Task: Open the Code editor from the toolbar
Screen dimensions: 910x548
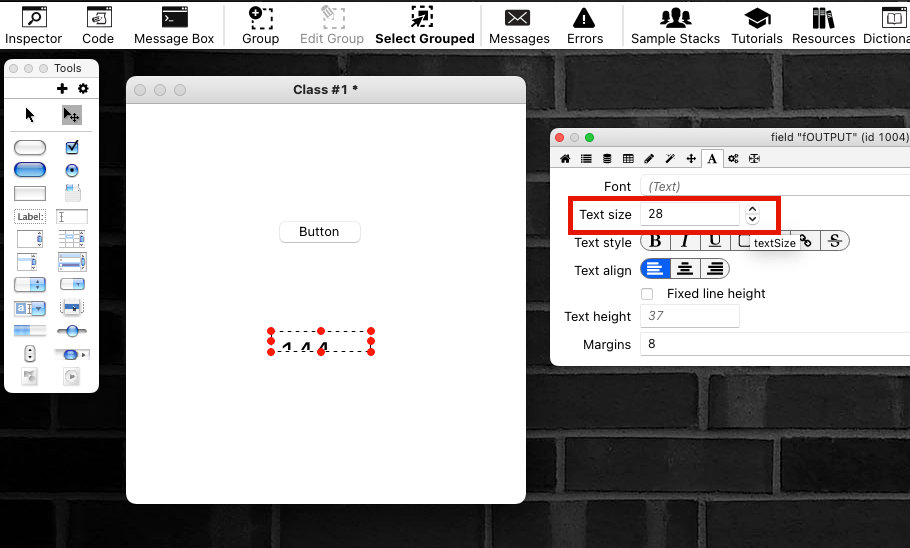Action: pyautogui.click(x=98, y=26)
